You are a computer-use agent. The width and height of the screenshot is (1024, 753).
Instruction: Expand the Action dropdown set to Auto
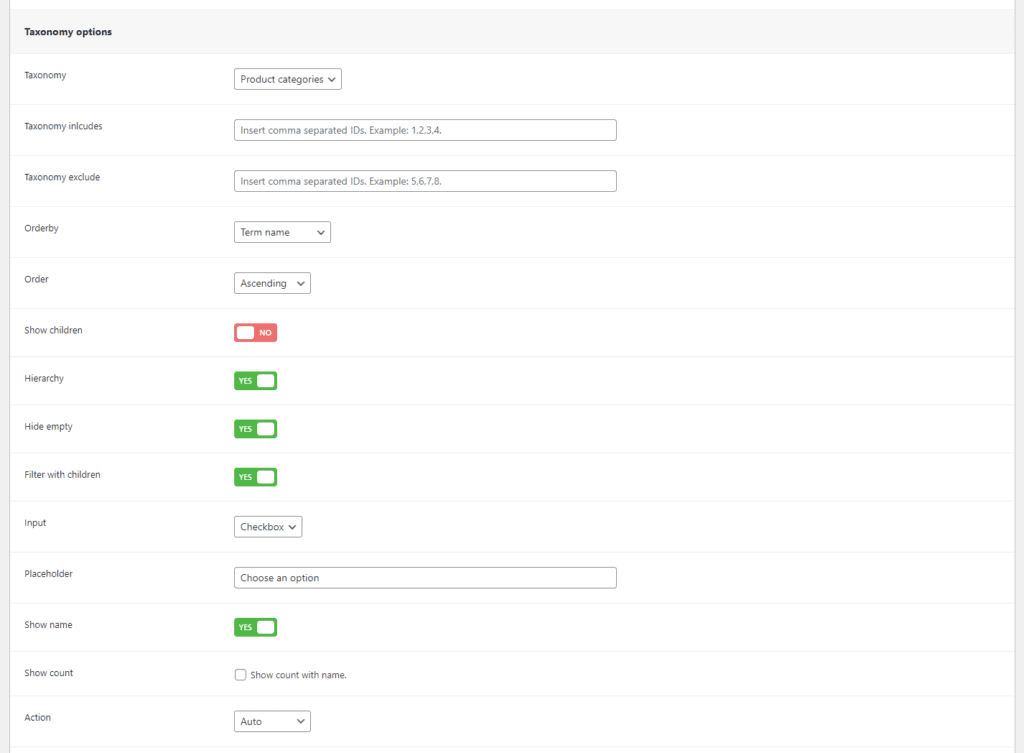(x=272, y=721)
